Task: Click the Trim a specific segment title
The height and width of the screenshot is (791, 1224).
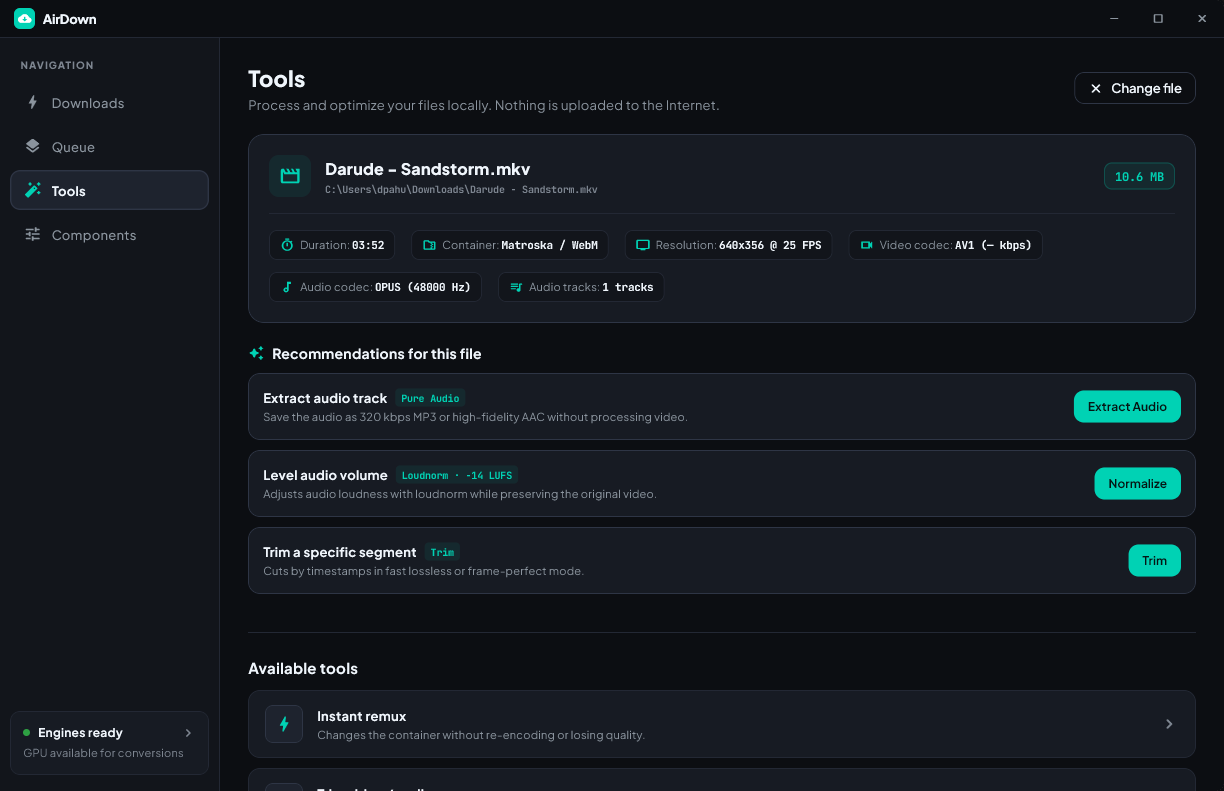Action: point(340,552)
